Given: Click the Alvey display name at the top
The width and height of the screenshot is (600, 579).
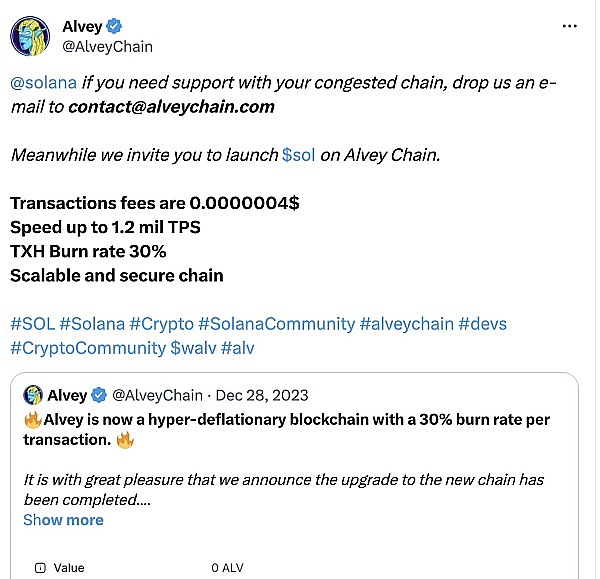Looking at the screenshot, I should (83, 25).
